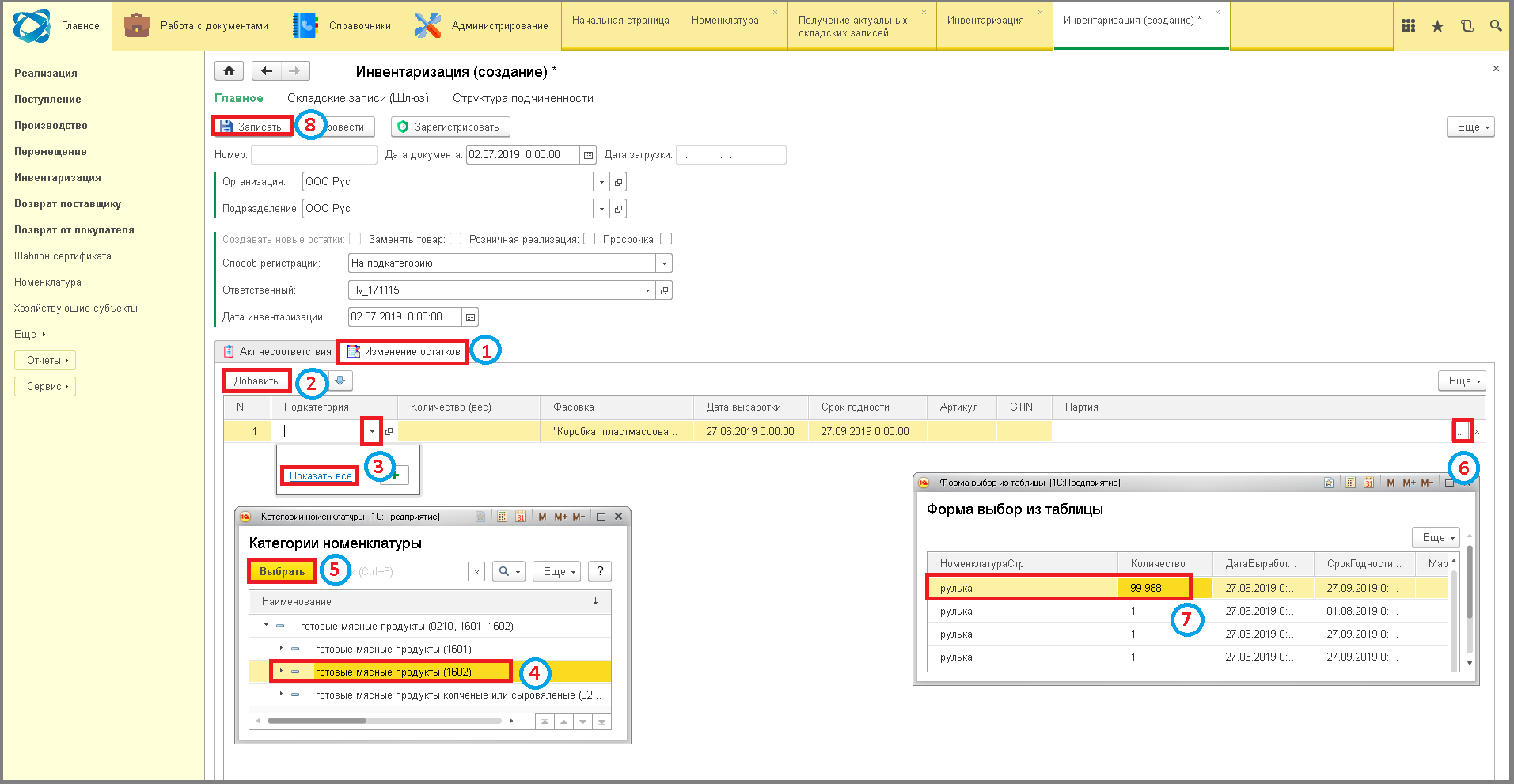Viewport: 1514px width, 784px height.
Task: Focus the Номер input field
Action: point(314,155)
